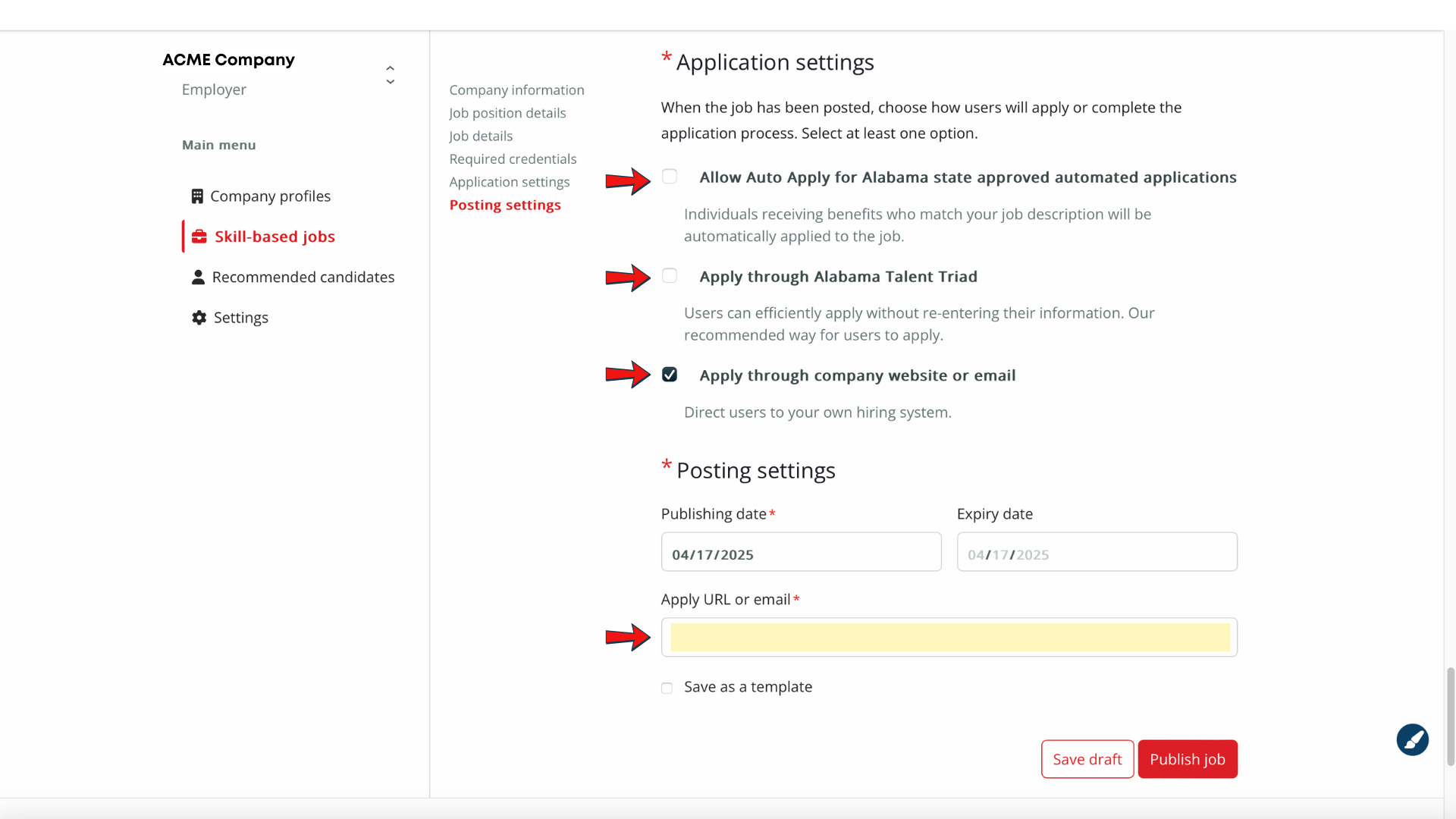Uncheck Apply through company website or email

[670, 375]
